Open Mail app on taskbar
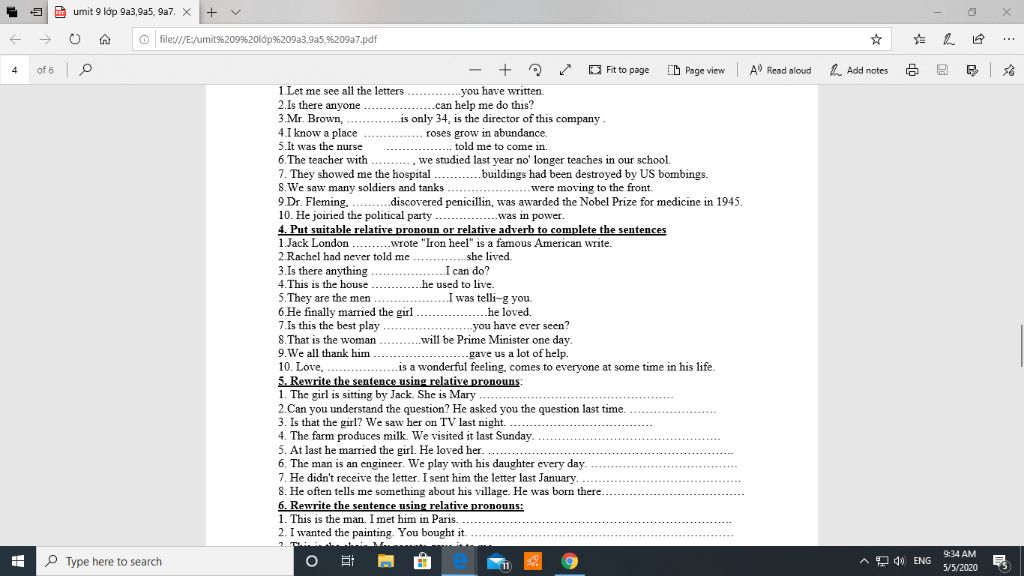This screenshot has width=1024, height=576. 497,561
